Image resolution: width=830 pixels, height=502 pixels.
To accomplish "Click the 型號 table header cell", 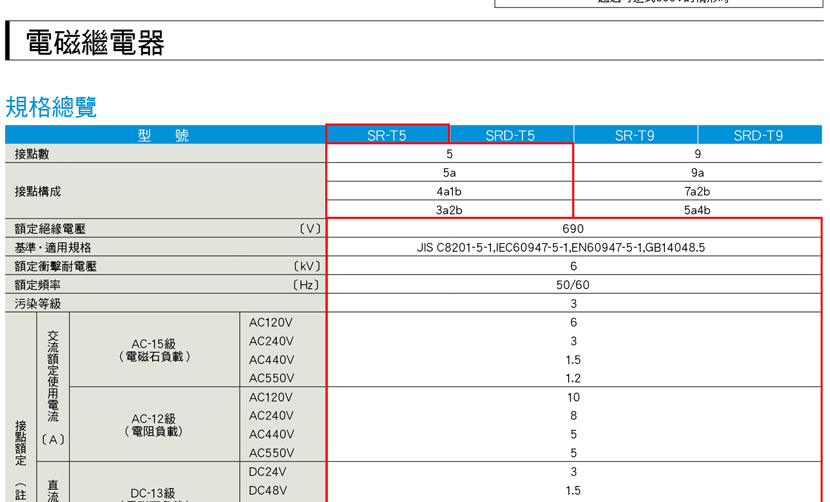I will pyautogui.click(x=165, y=135).
